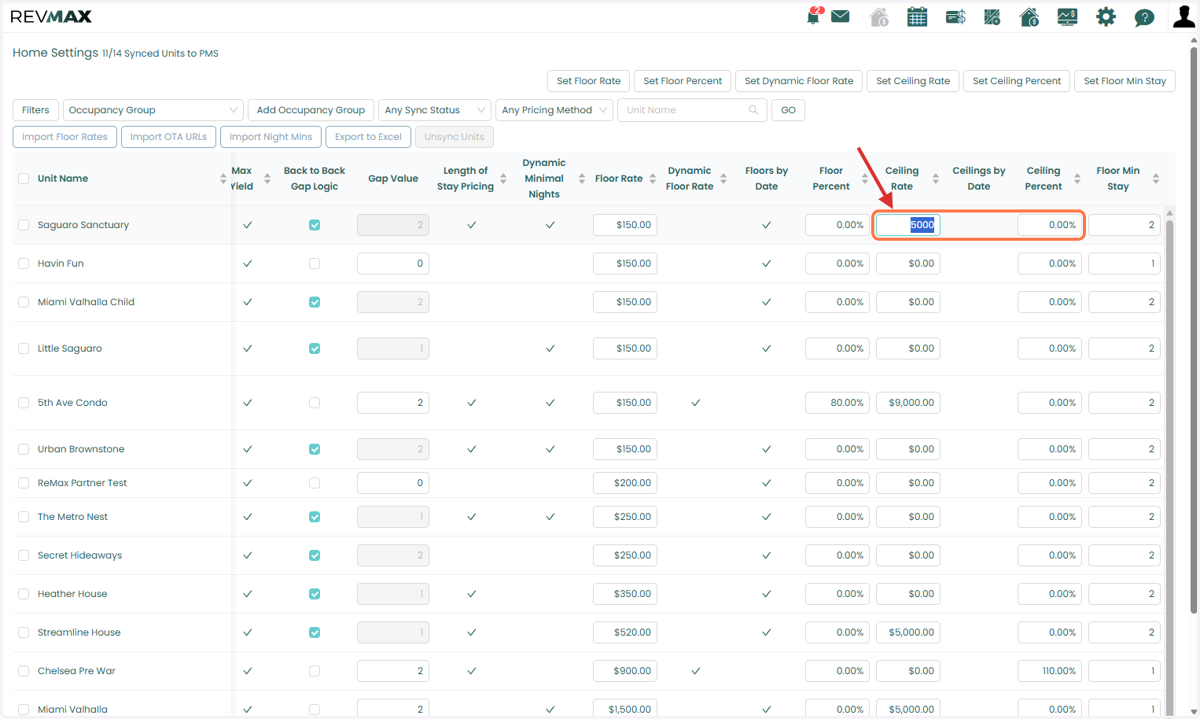Click the Saguaro Sanctuary Floor Min Stay field
Image resolution: width=1200 pixels, height=719 pixels.
[x=1124, y=225]
